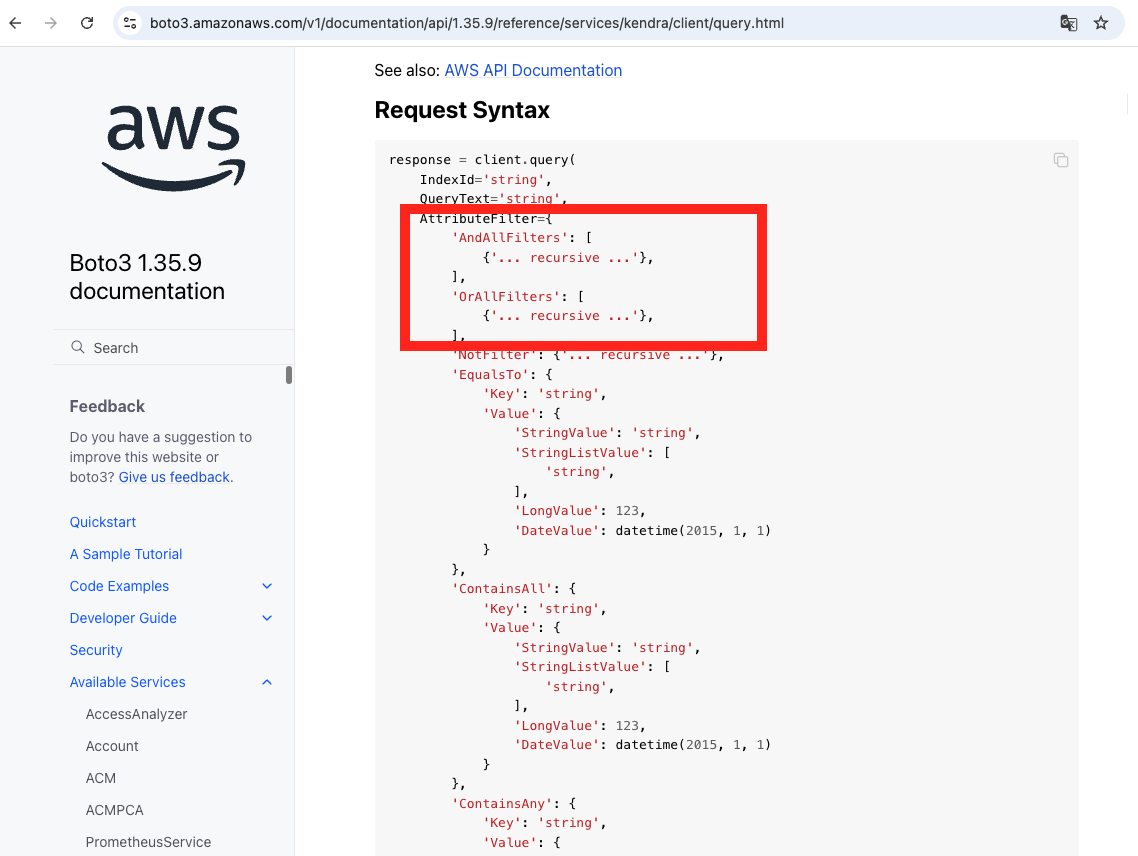Focus the Search documentation field
This screenshot has height=856, width=1138.
click(x=174, y=347)
